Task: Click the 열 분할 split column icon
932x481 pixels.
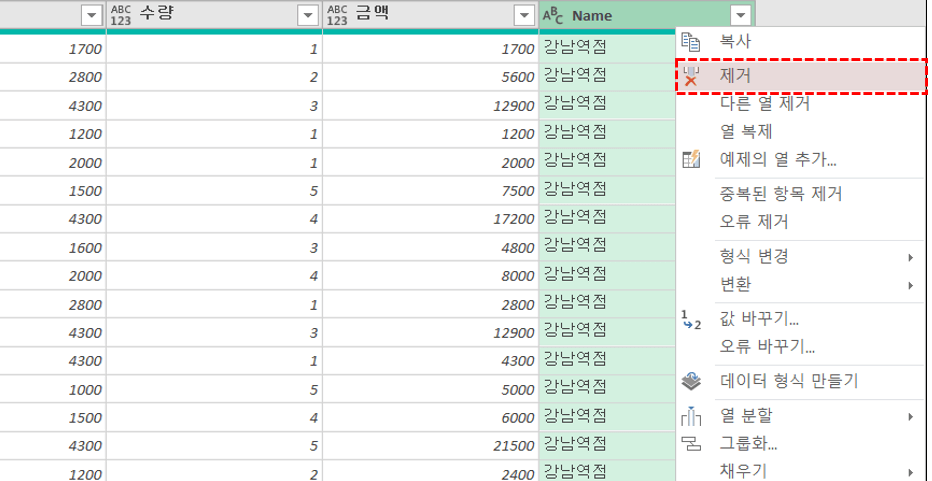Action: 690,416
